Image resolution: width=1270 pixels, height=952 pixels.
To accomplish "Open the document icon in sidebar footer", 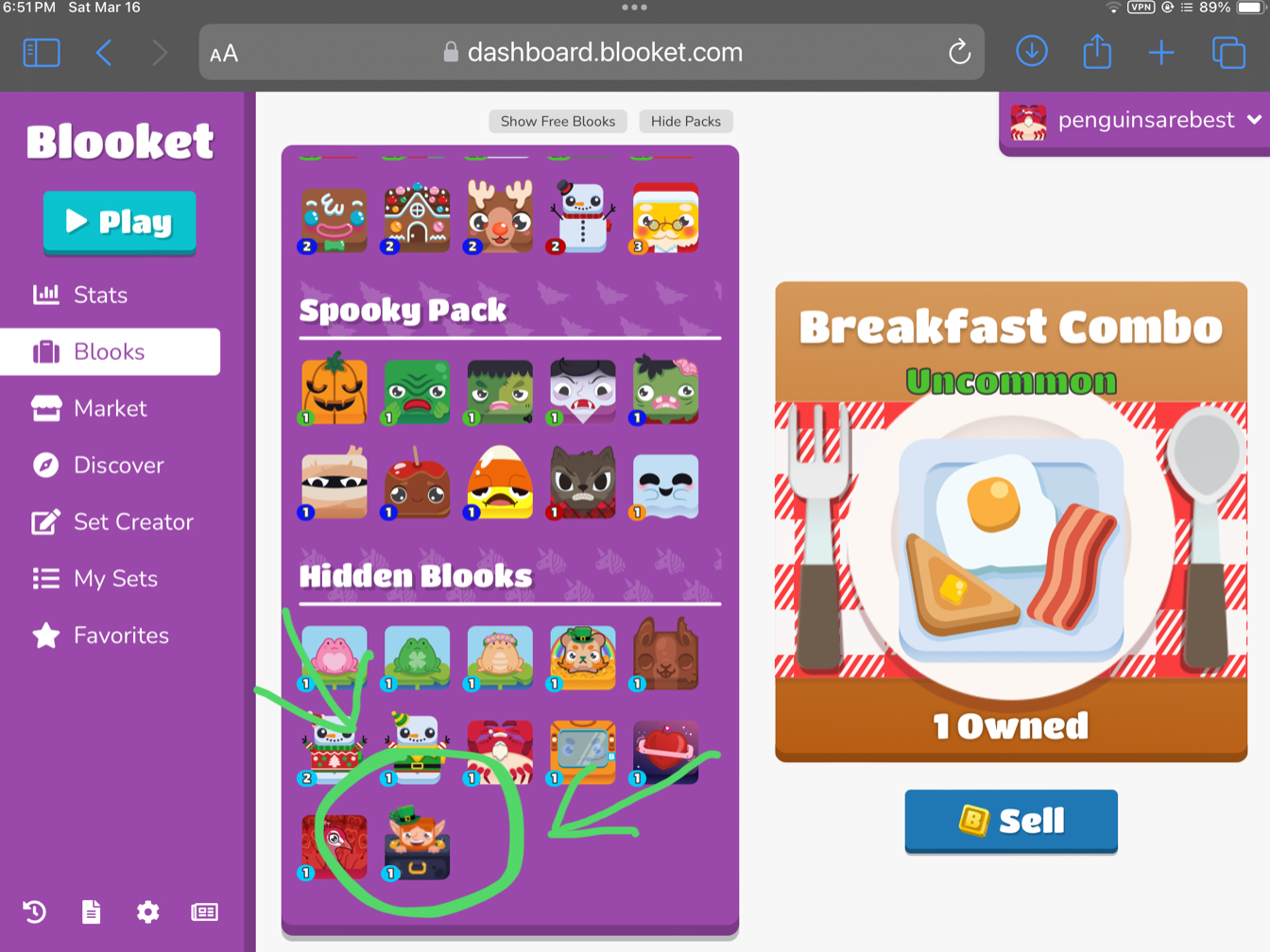I will pyautogui.click(x=91, y=911).
